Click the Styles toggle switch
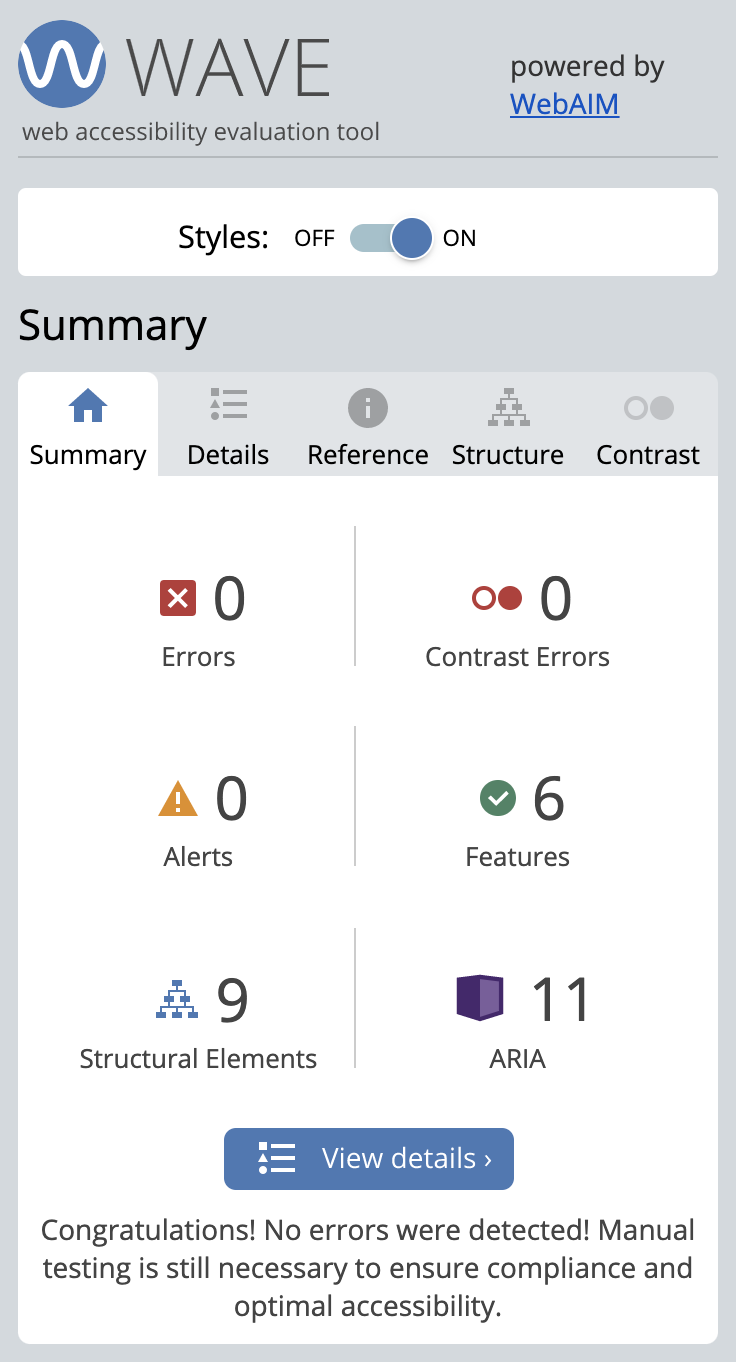 click(x=390, y=238)
